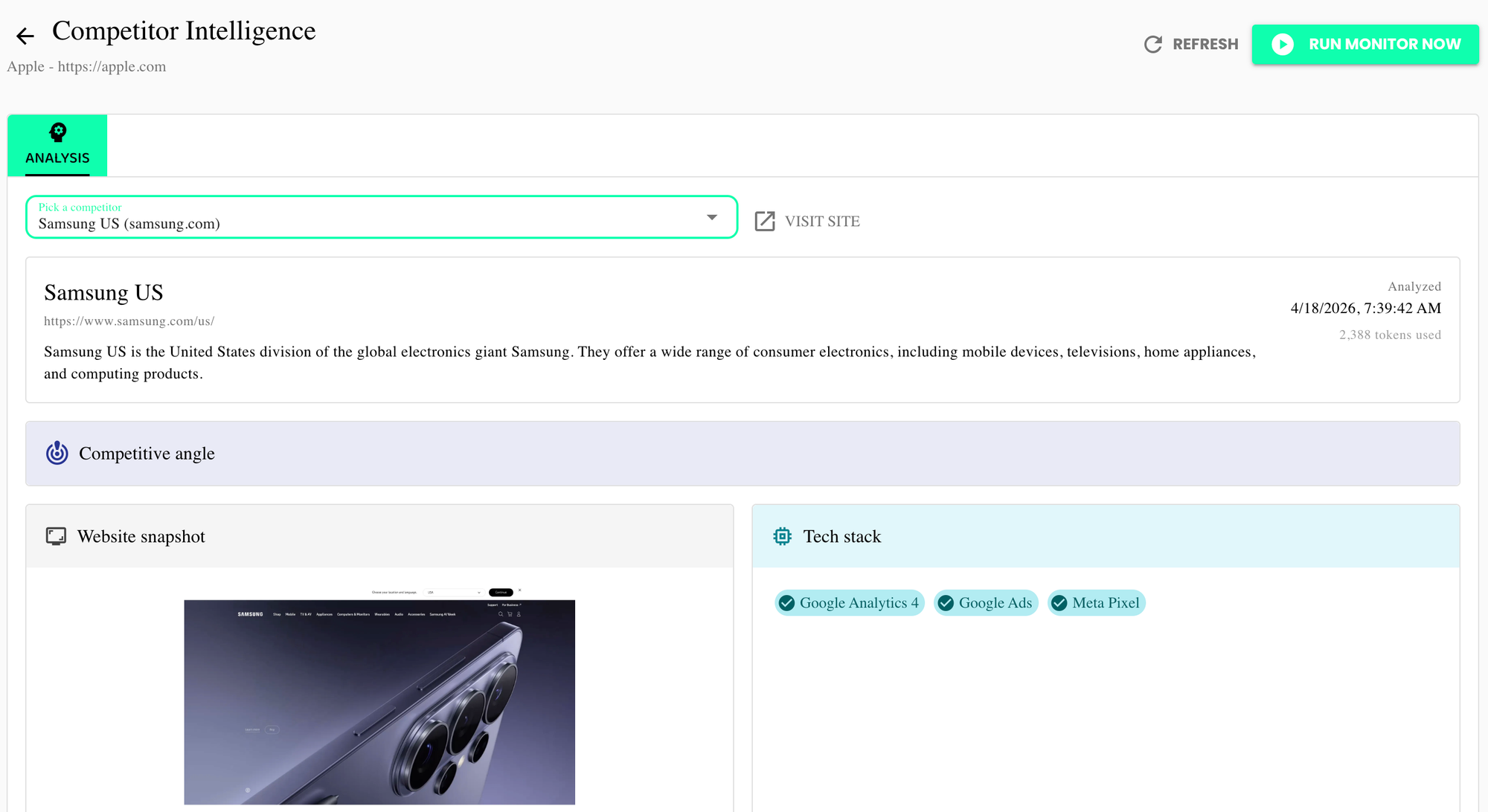
Task: Click the monitor icon beside Website snapshot
Action: (56, 536)
